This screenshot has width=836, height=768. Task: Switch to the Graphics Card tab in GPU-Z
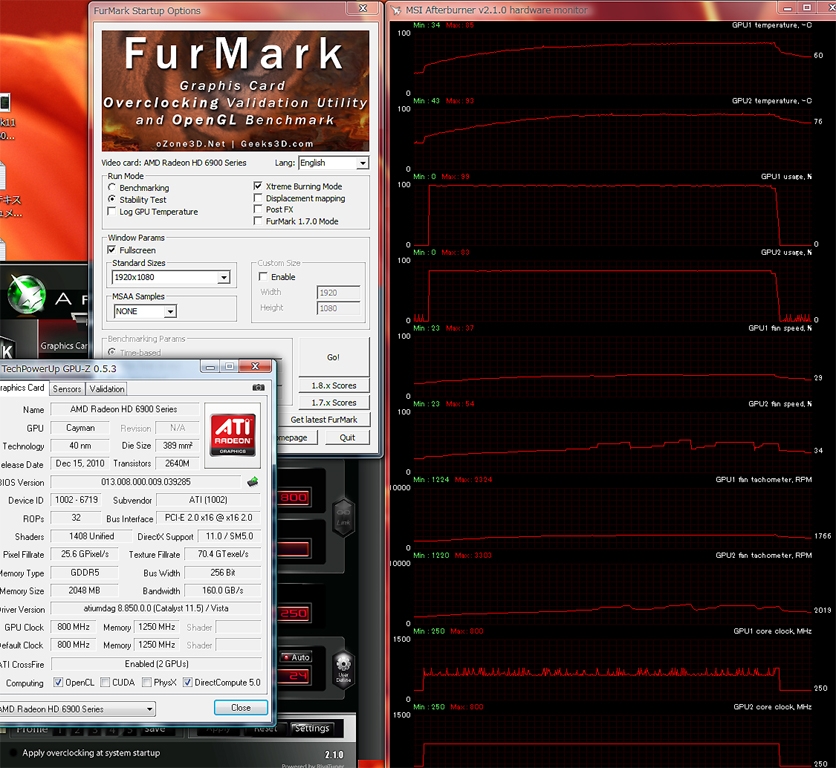(x=22, y=388)
